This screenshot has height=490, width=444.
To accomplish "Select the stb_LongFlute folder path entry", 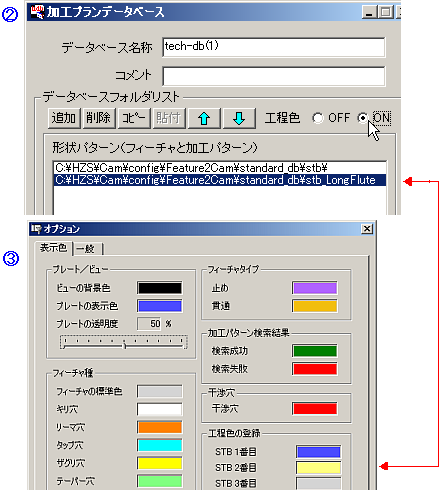I will point(220,180).
